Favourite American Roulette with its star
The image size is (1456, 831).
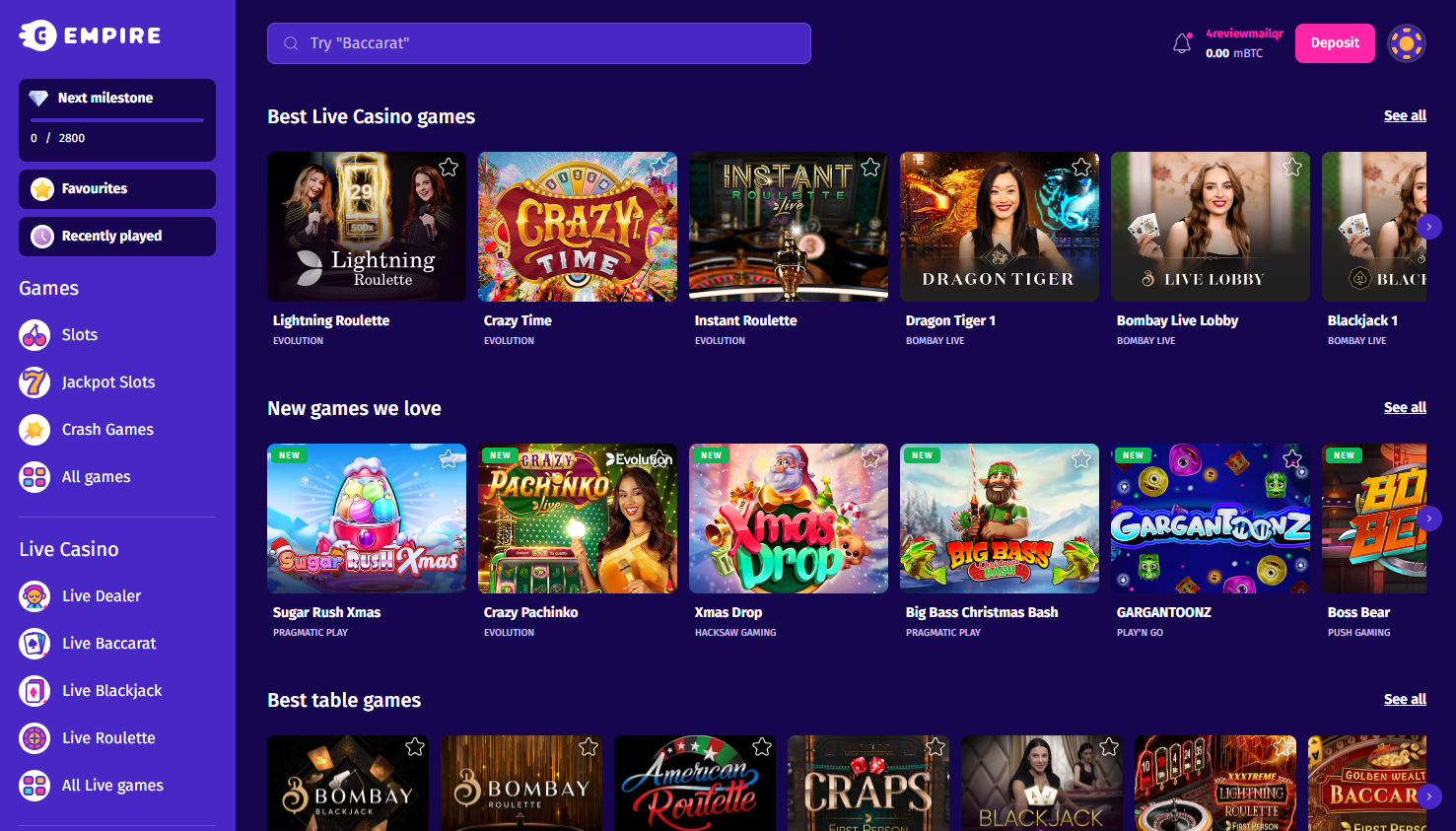pos(762,747)
